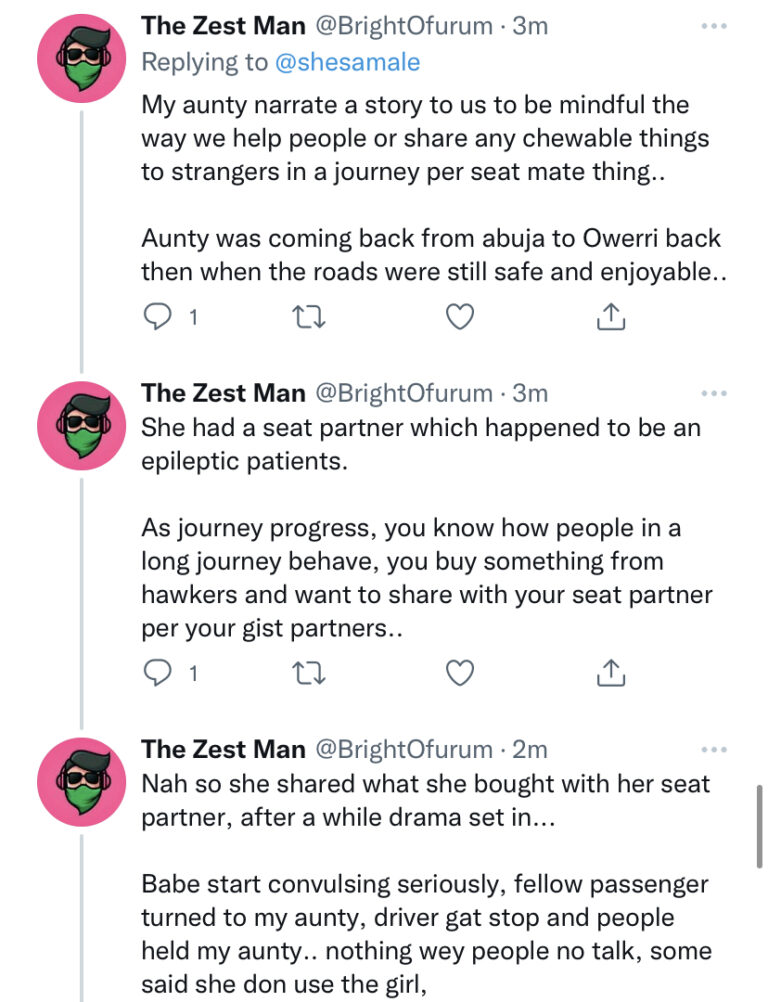Open The Zest Man name on first tweet
This screenshot has width=768, height=1002.
223,27
